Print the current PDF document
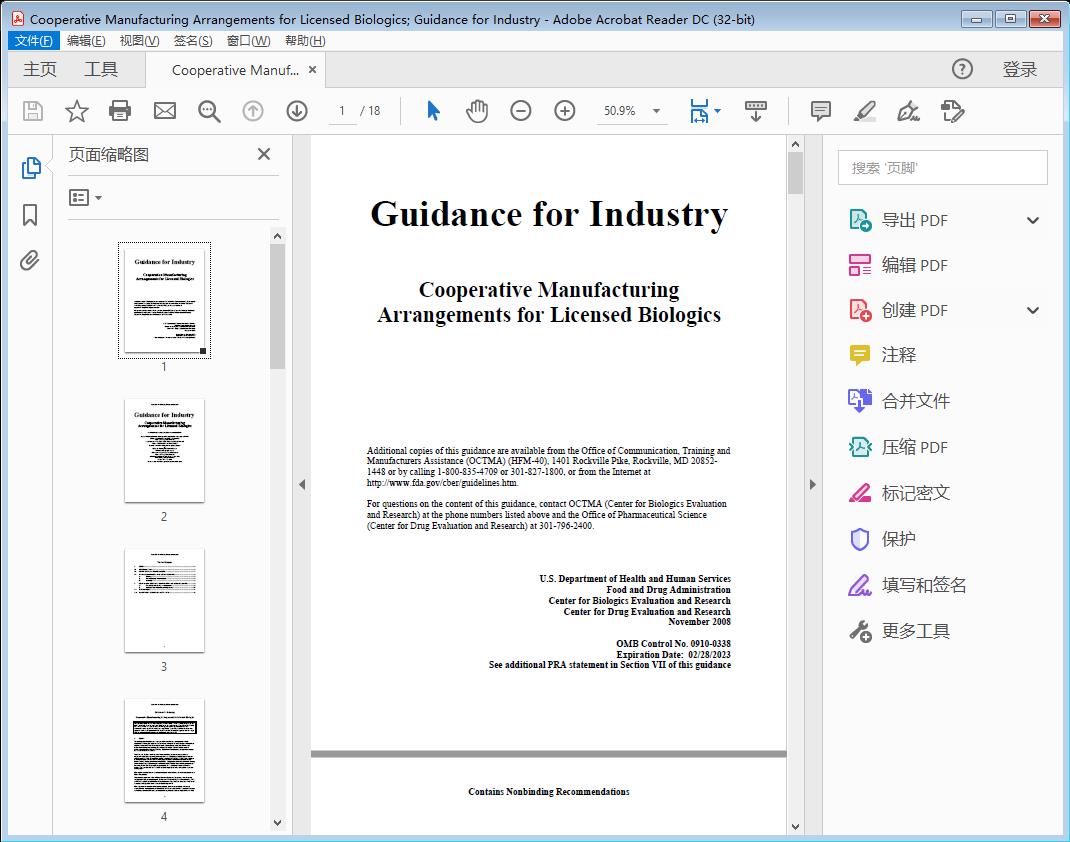1070x842 pixels. [120, 111]
